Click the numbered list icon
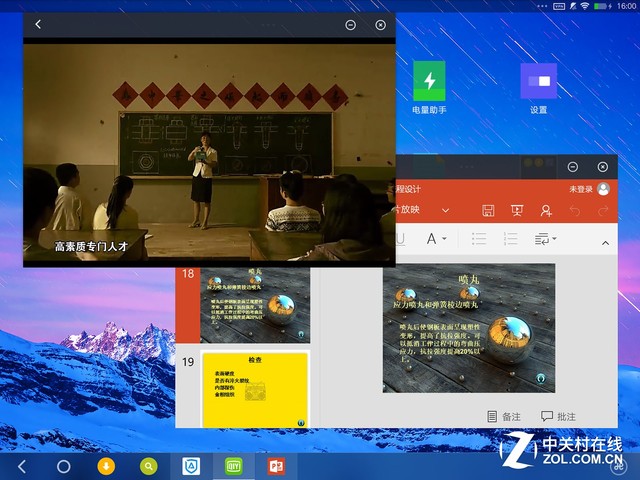Image resolution: width=640 pixels, height=480 pixels. click(x=510, y=239)
